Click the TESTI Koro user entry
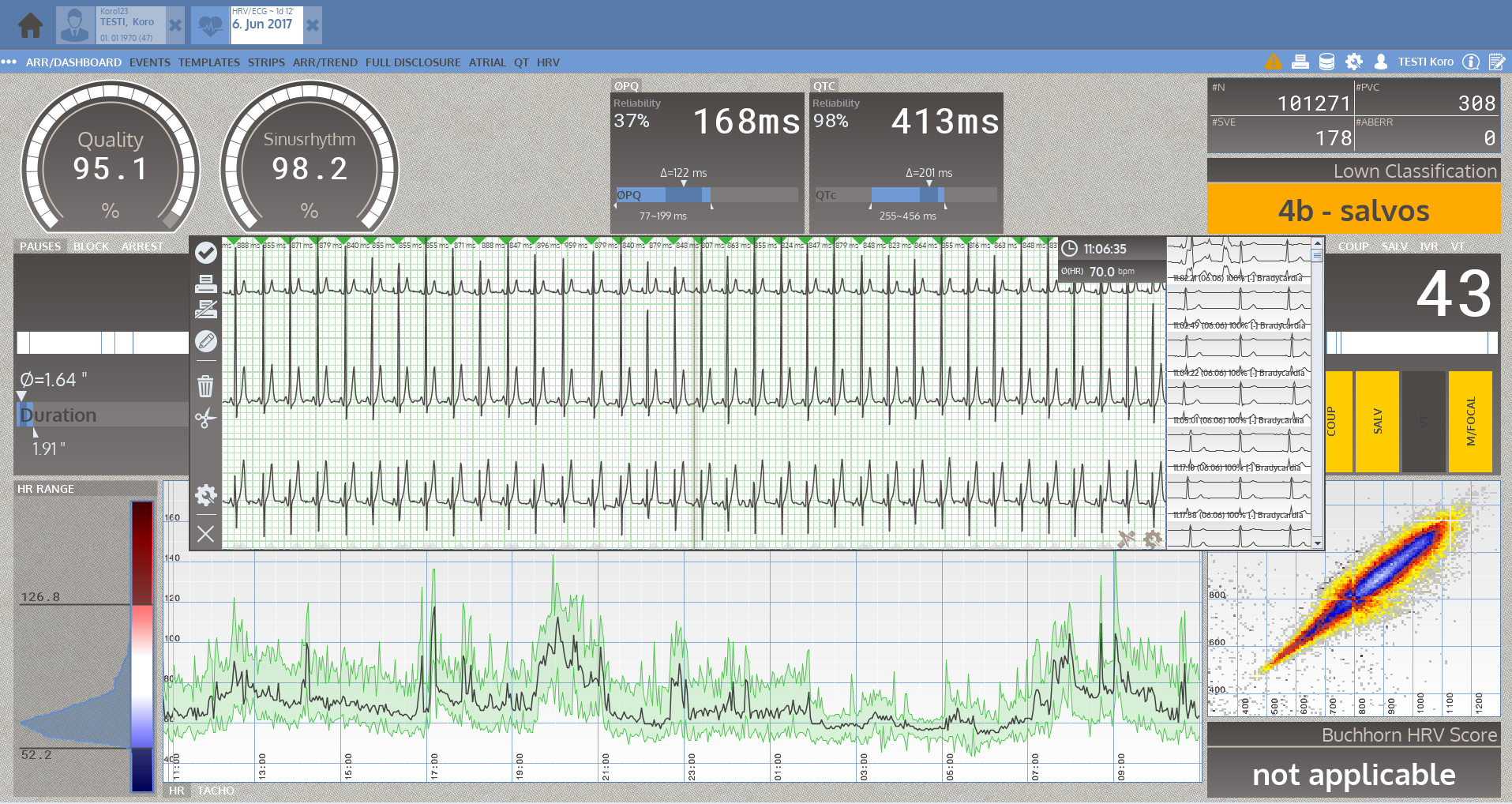Viewport: 1512px width, 804px height. pyautogui.click(x=1424, y=62)
